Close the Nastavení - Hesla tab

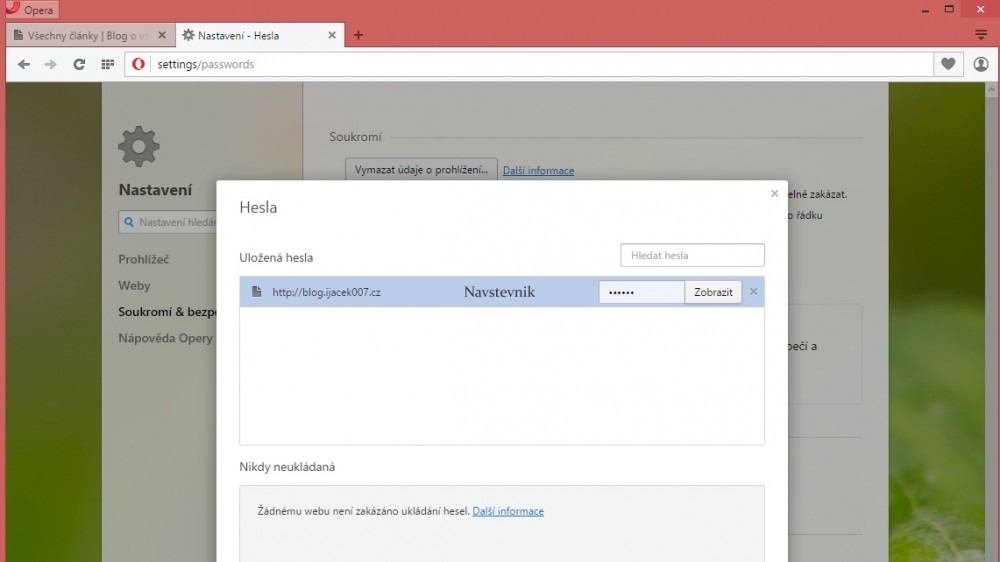(332, 35)
